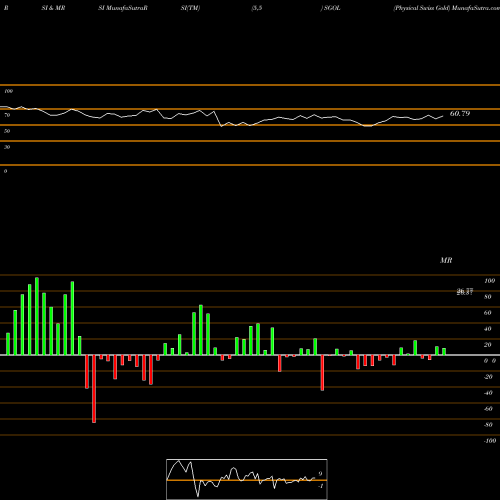Click the "MR" panel label
The width and height of the screenshot is (500, 500).
click(446, 260)
